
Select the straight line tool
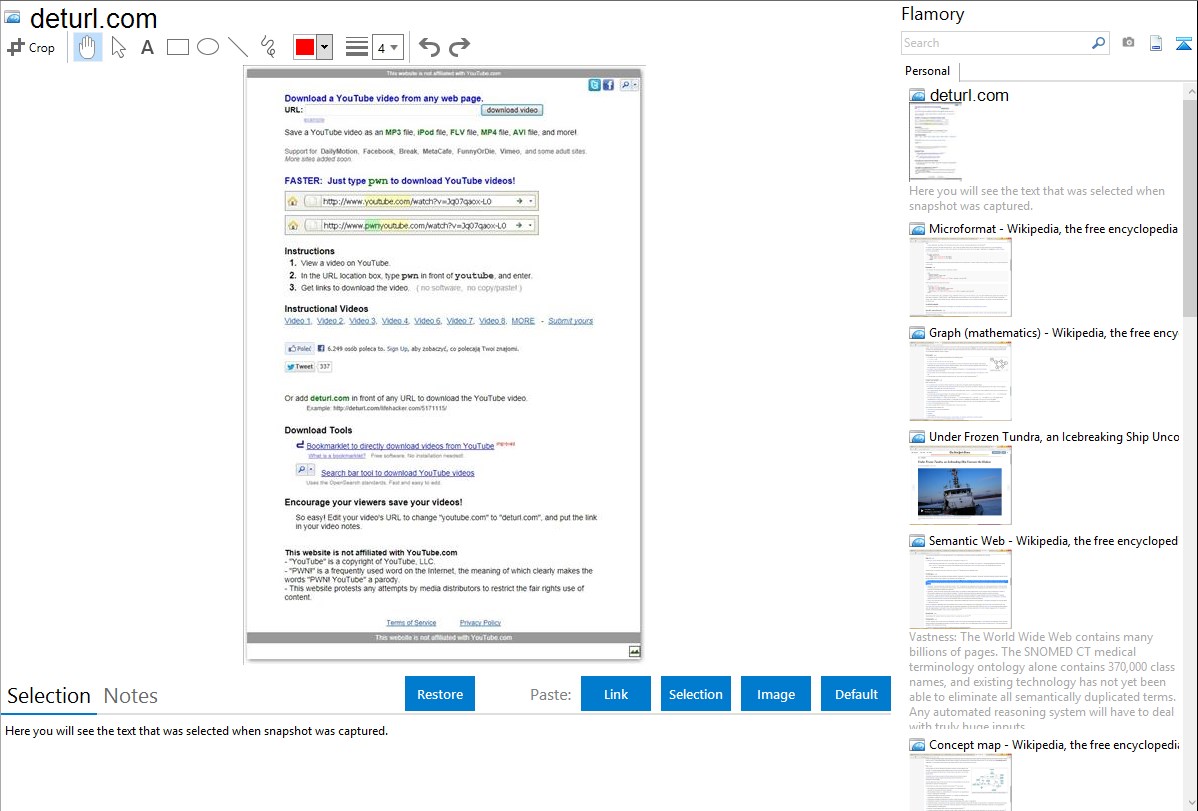click(x=238, y=47)
